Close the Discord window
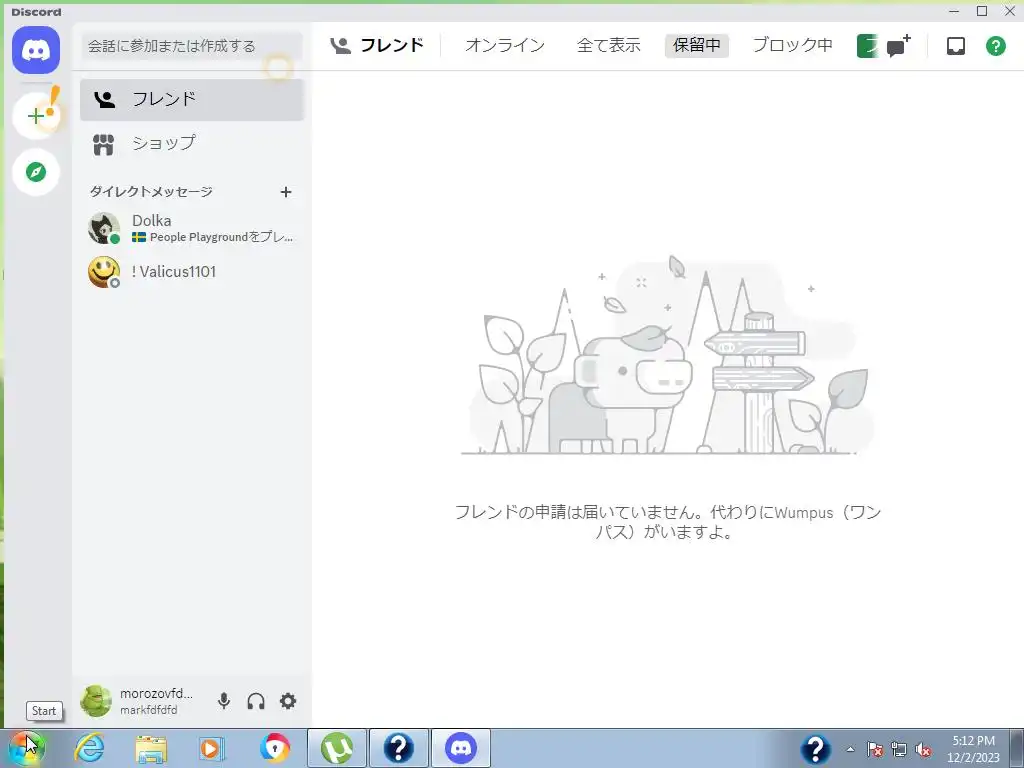 (1010, 11)
